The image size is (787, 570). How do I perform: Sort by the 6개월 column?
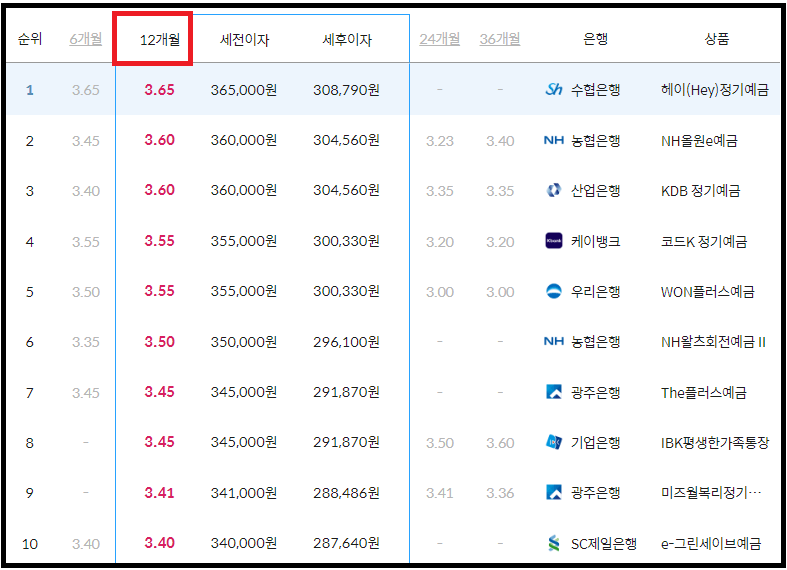pos(86,39)
